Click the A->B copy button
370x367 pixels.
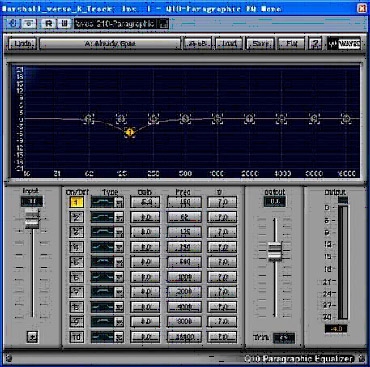pos(198,43)
